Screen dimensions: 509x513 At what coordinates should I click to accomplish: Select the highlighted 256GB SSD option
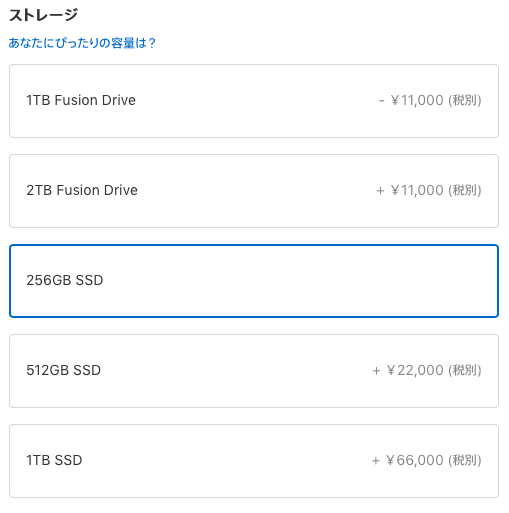[x=254, y=281]
